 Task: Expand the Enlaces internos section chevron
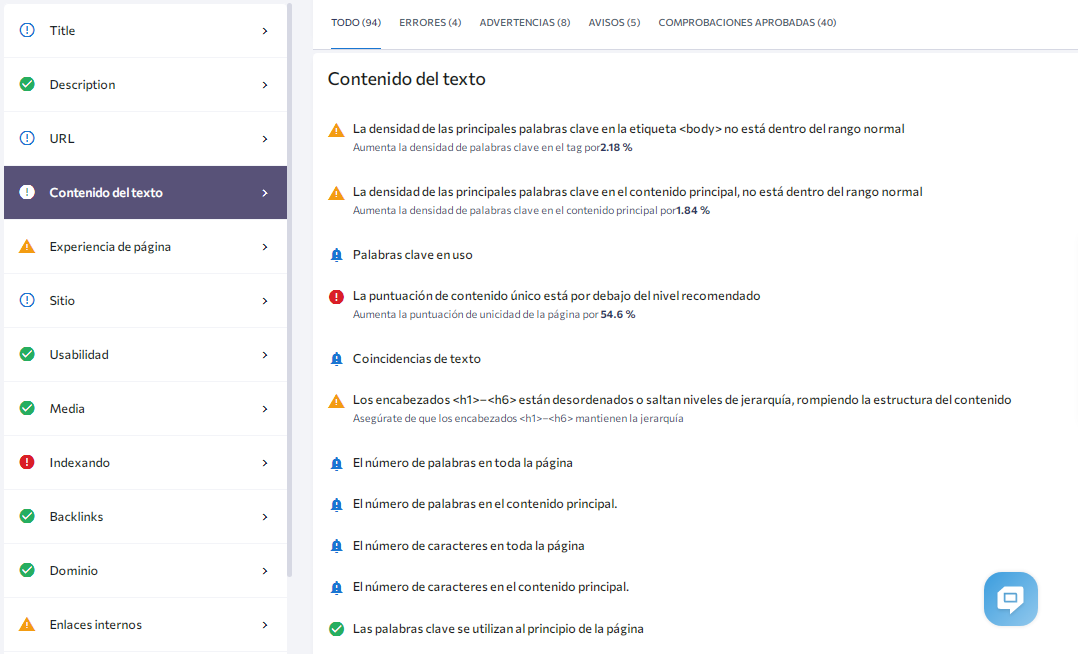pos(265,624)
